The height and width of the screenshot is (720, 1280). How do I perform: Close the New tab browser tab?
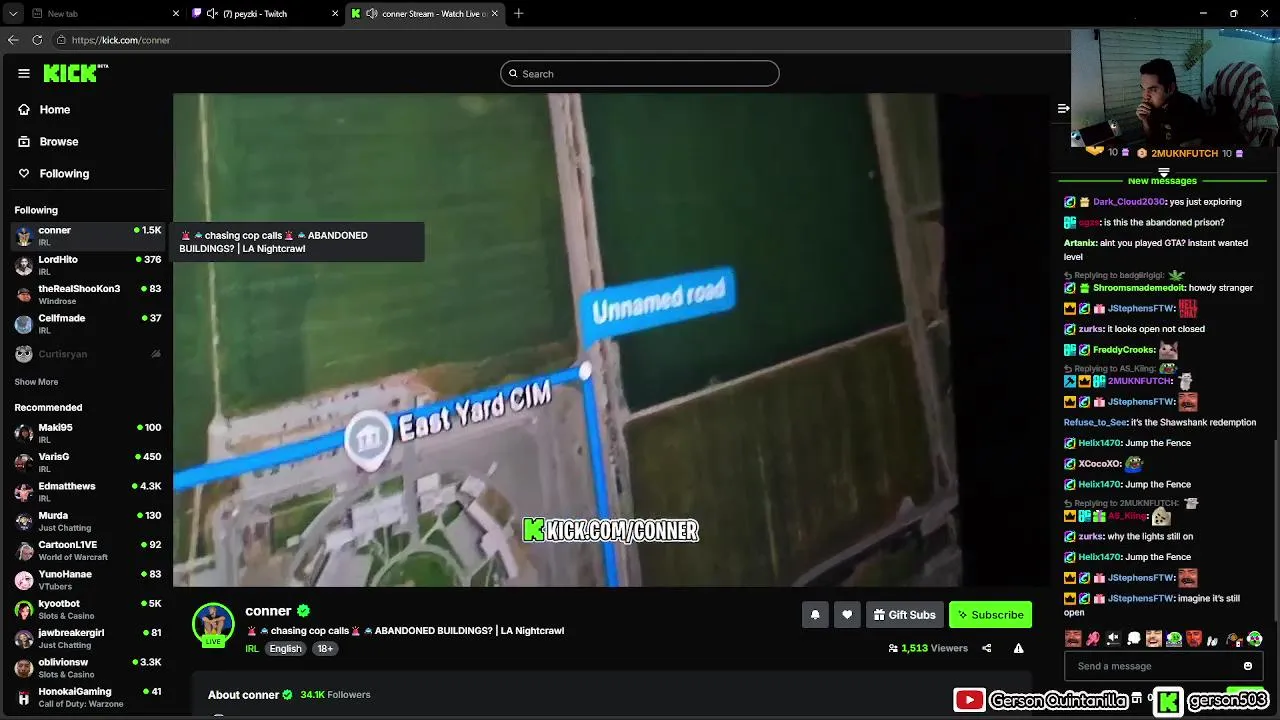176,14
